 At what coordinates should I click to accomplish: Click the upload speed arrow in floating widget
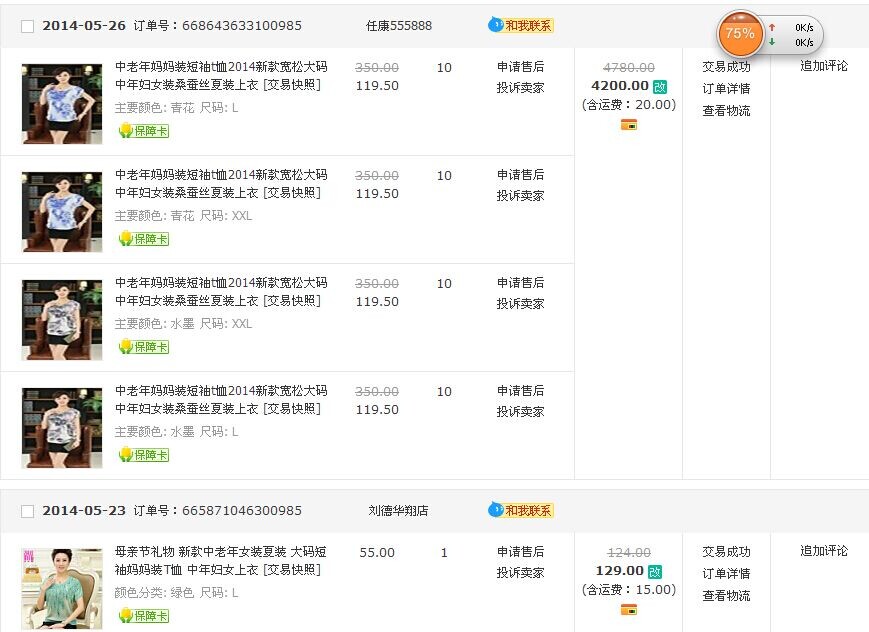tap(771, 27)
